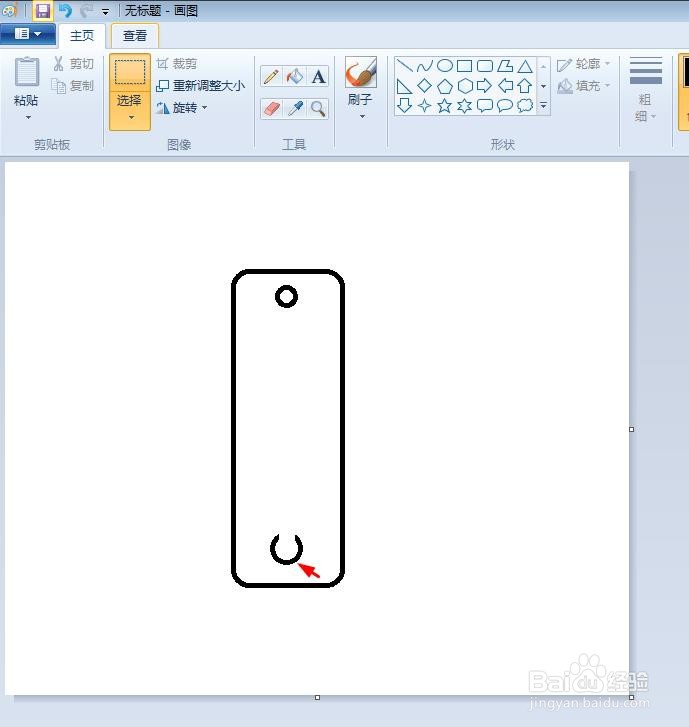Choose the Curve shape
This screenshot has height=727, width=689.
click(425, 66)
